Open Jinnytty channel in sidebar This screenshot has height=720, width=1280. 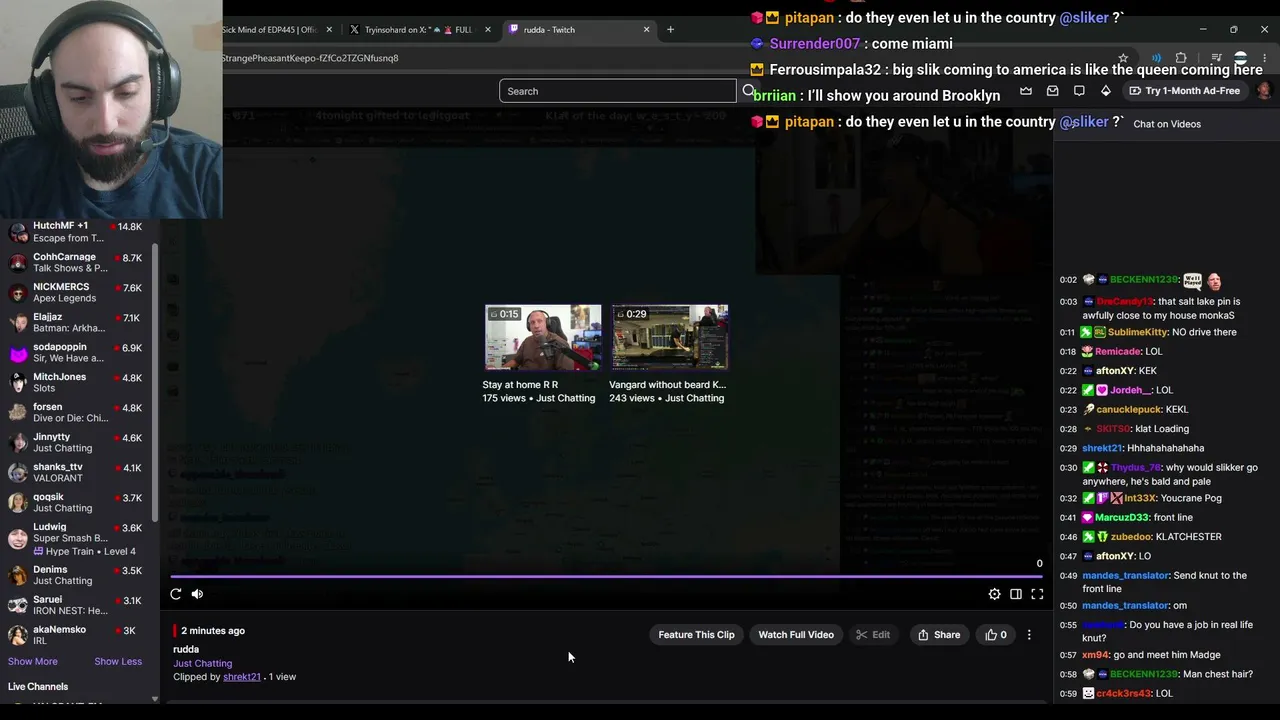click(x=76, y=442)
